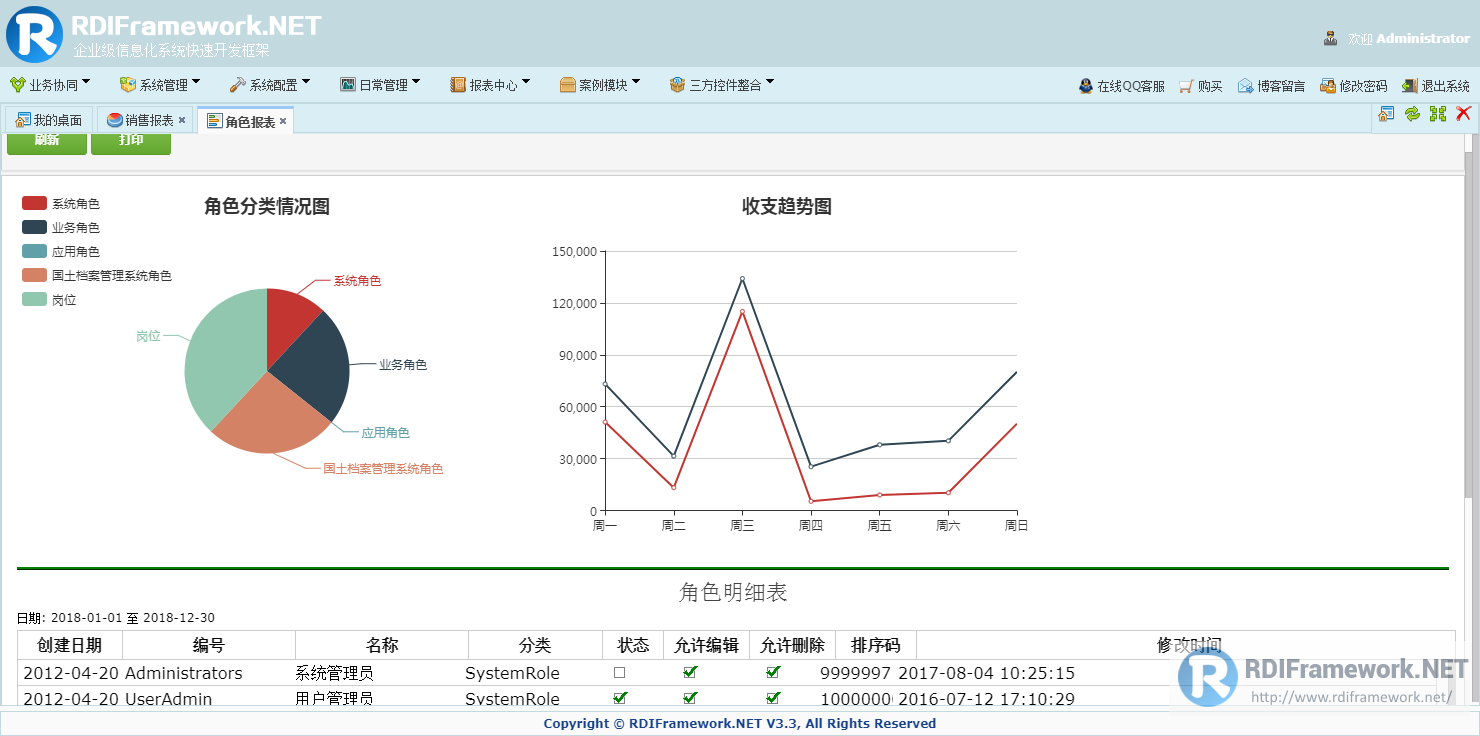The image size is (1480, 736).
Task: Open 在线QQ客服 via the penguin icon
Action: click(x=1086, y=86)
